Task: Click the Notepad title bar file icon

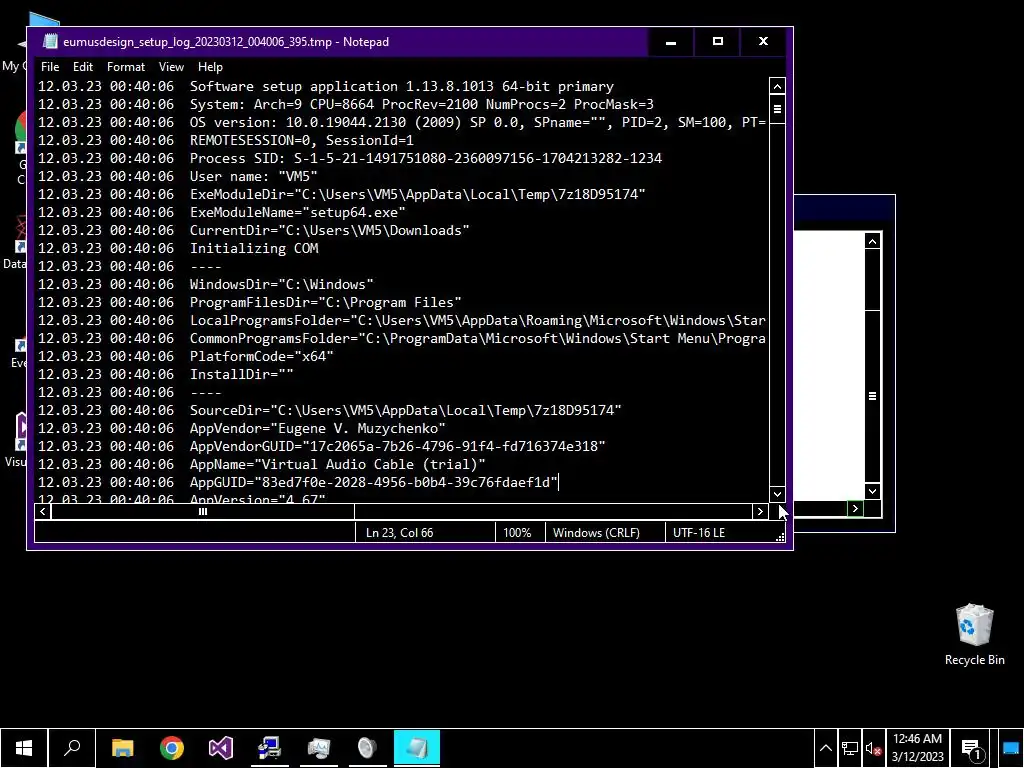Action: [50, 42]
